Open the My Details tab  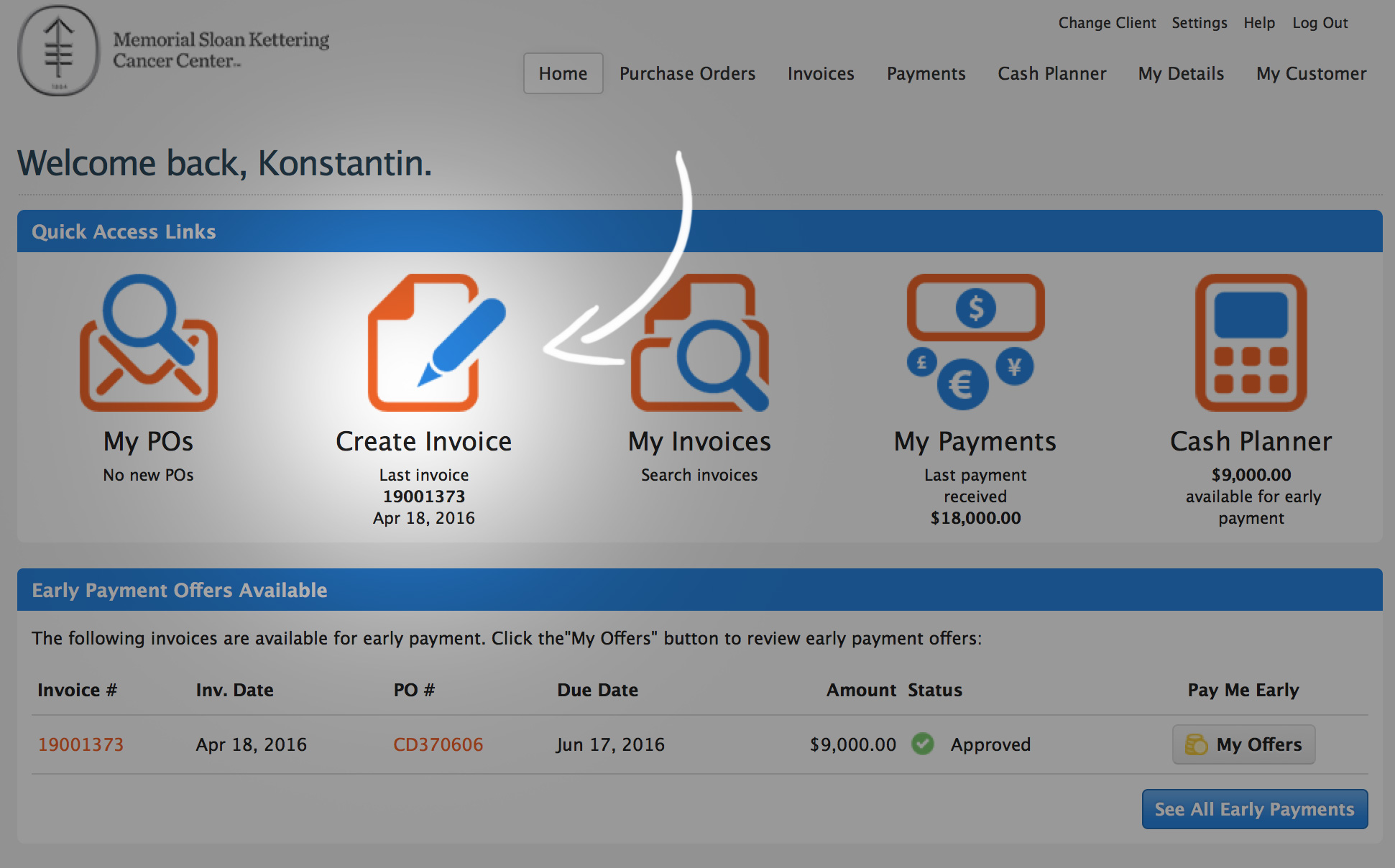tap(1181, 73)
